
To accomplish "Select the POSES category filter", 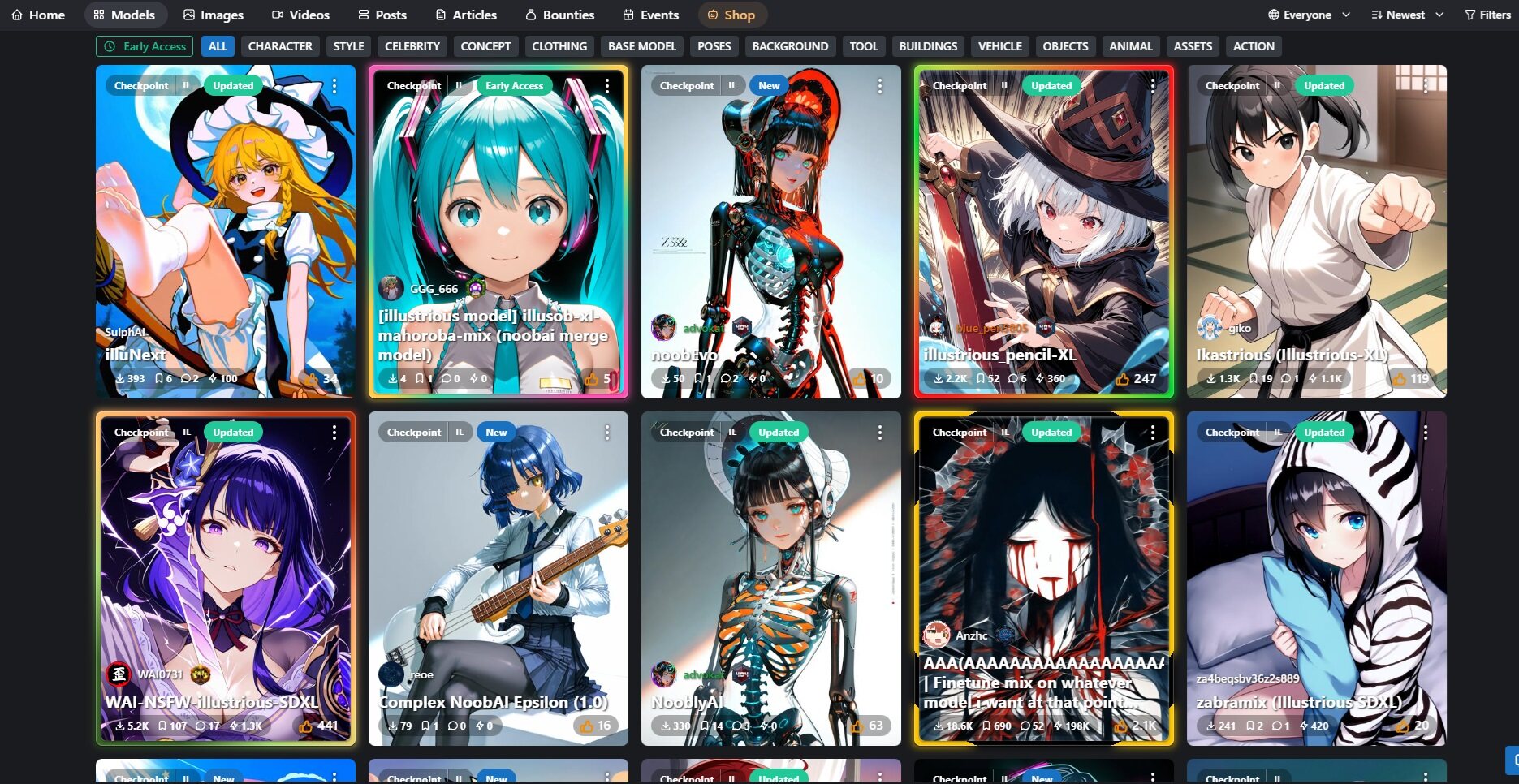I will coord(714,46).
